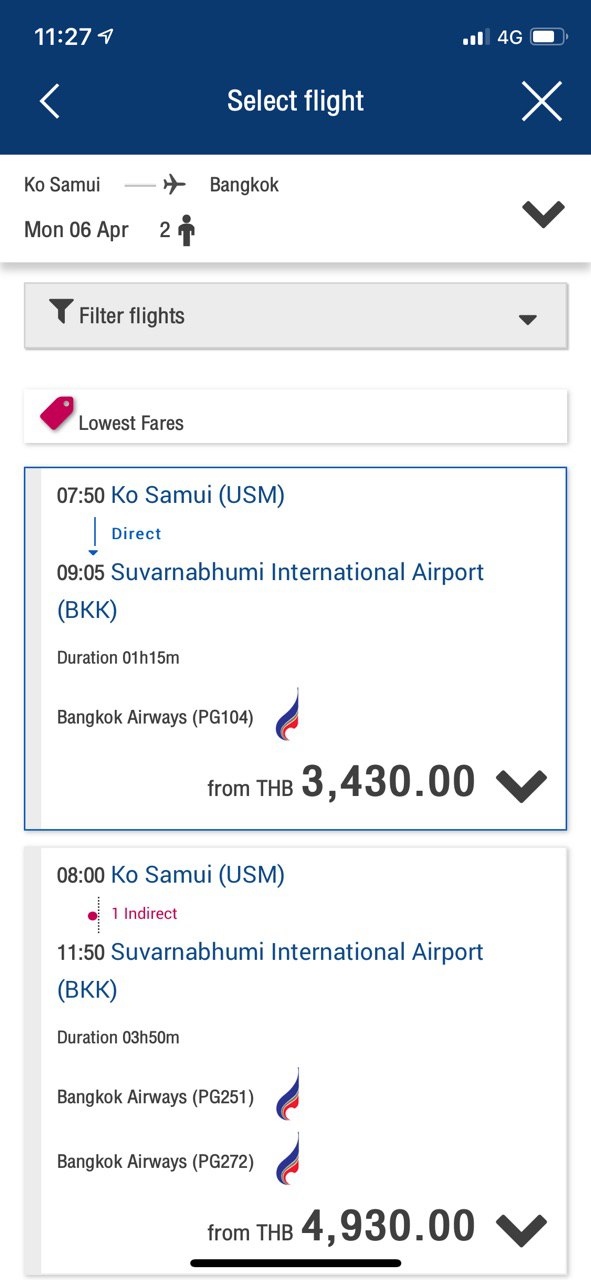Tap the Bangkok Airways logo beside PG104
591x1280 pixels.
[287, 714]
